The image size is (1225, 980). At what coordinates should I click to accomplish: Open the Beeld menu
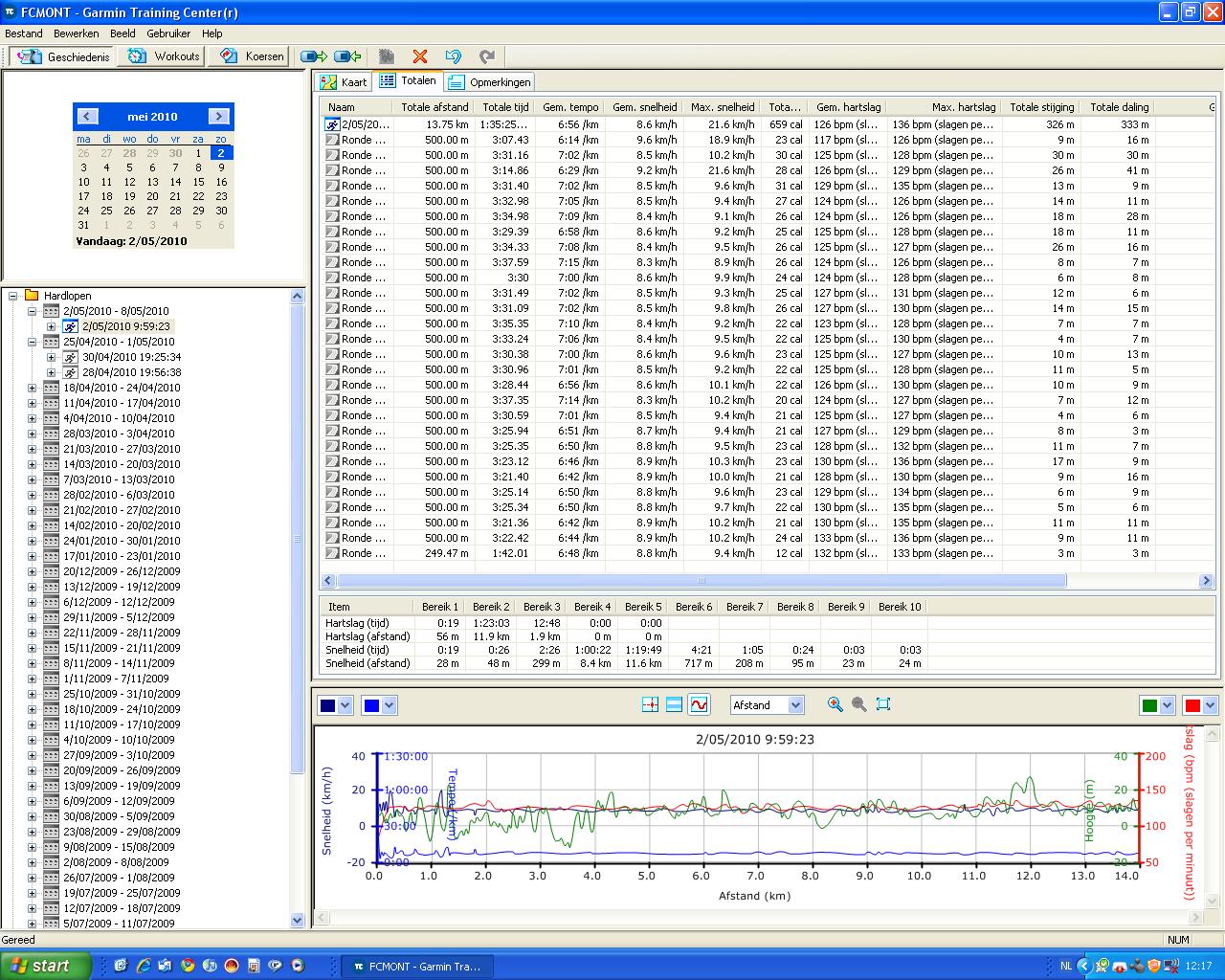coord(122,33)
